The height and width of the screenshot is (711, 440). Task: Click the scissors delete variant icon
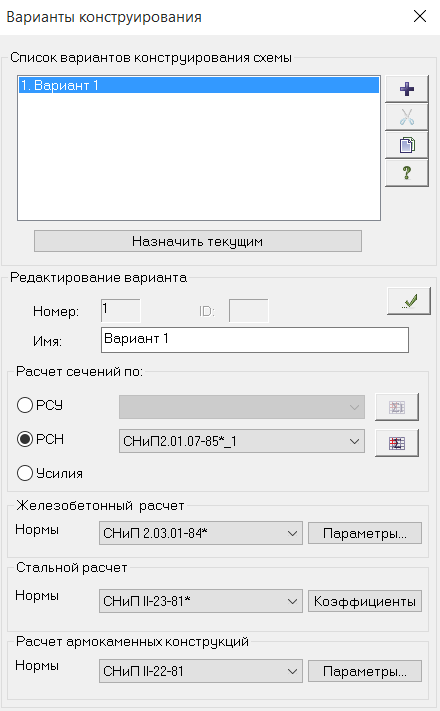(x=406, y=117)
